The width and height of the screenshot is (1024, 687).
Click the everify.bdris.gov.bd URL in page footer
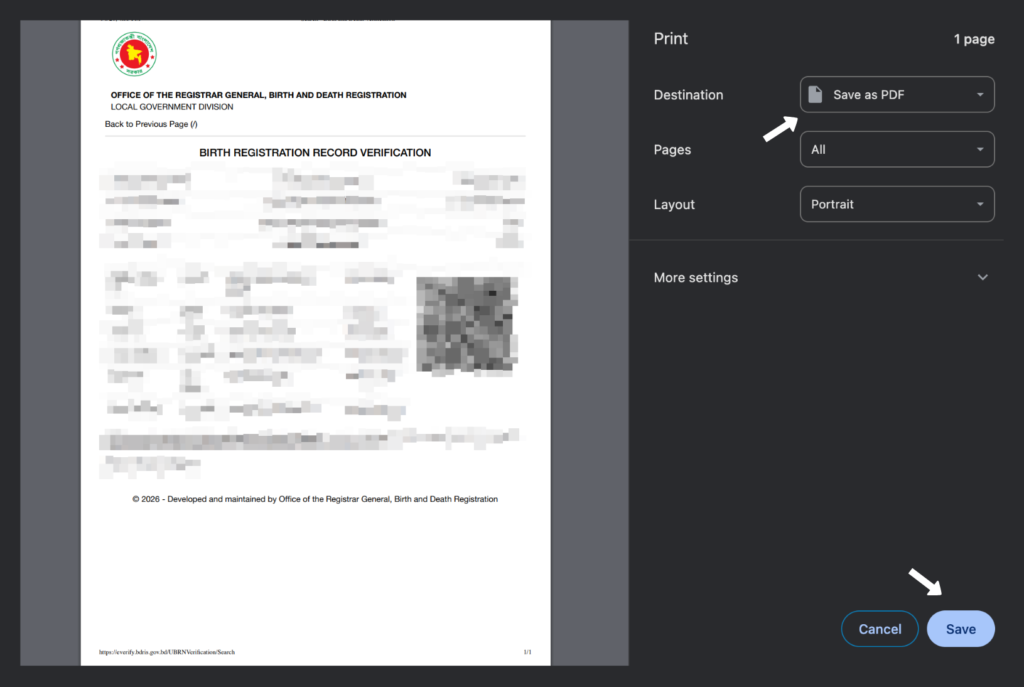(x=166, y=652)
